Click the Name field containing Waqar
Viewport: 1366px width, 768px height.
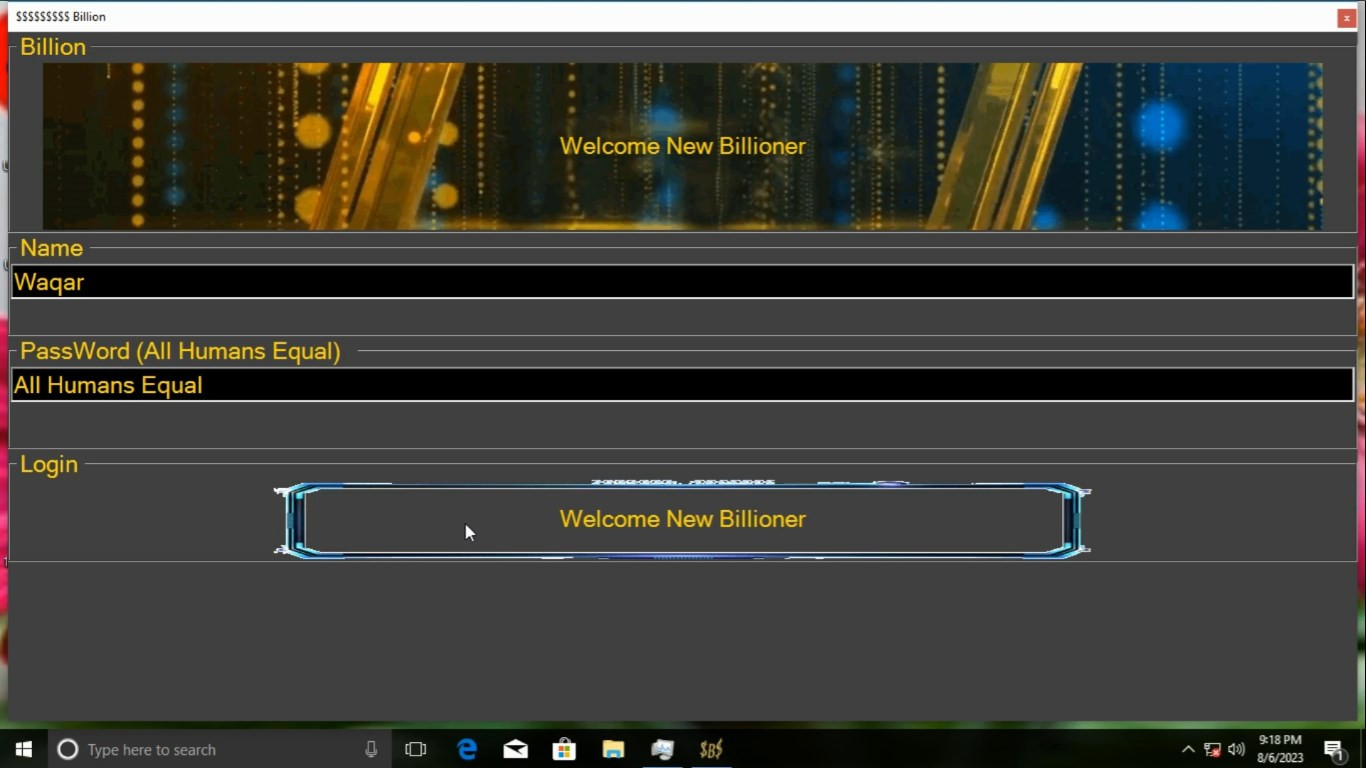click(x=682, y=282)
